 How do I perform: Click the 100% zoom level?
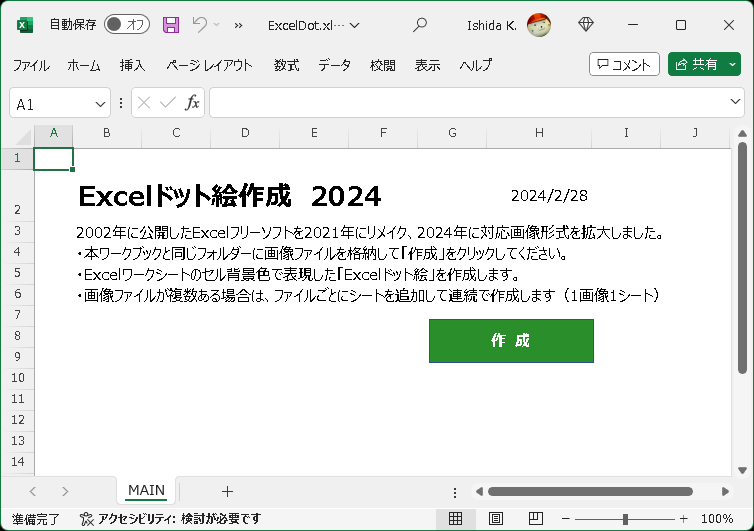point(717,519)
